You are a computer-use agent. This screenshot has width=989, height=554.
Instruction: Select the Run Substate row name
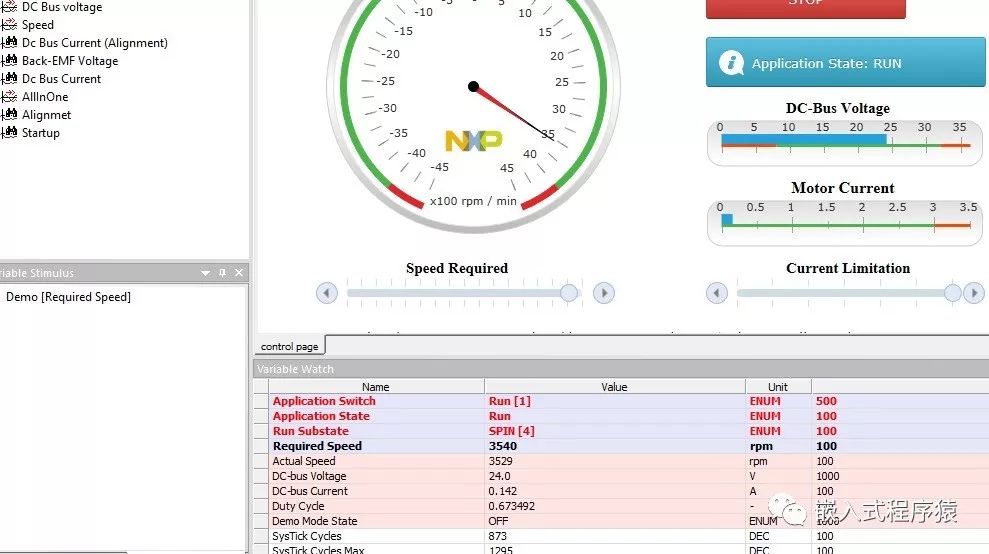[x=310, y=431]
